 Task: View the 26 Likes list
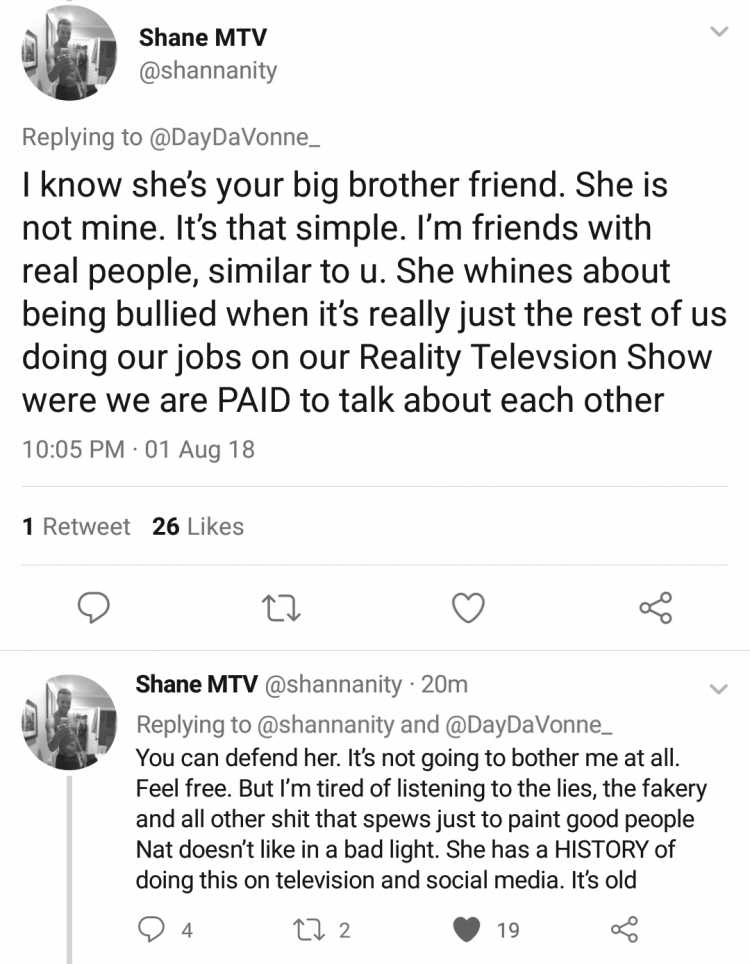tap(198, 526)
